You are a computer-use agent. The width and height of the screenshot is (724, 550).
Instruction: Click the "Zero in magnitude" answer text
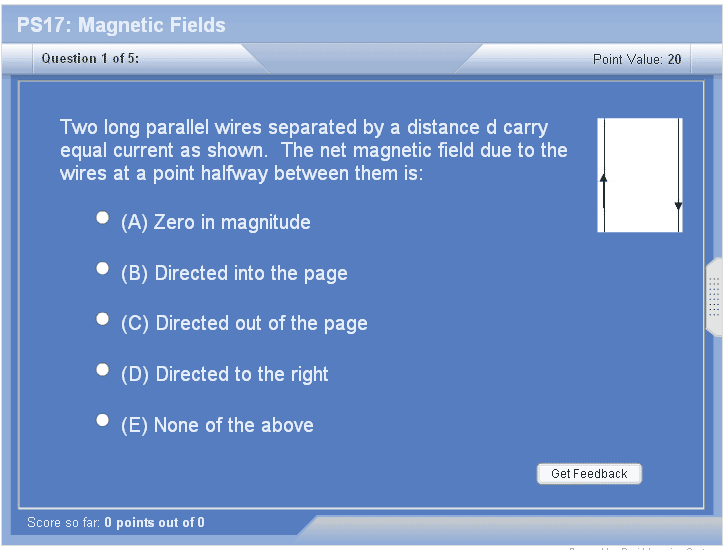click(x=231, y=222)
